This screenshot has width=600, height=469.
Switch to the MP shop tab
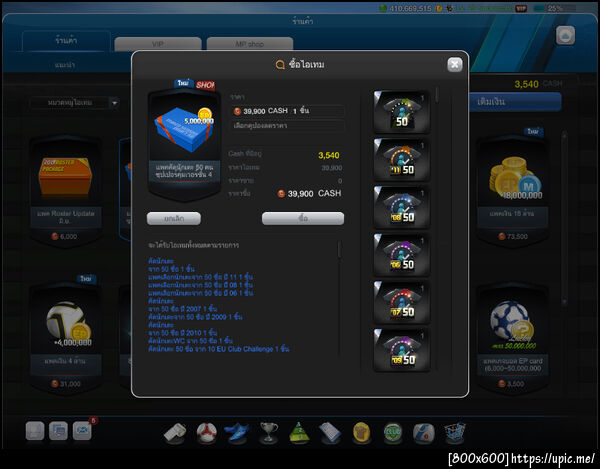coord(250,44)
